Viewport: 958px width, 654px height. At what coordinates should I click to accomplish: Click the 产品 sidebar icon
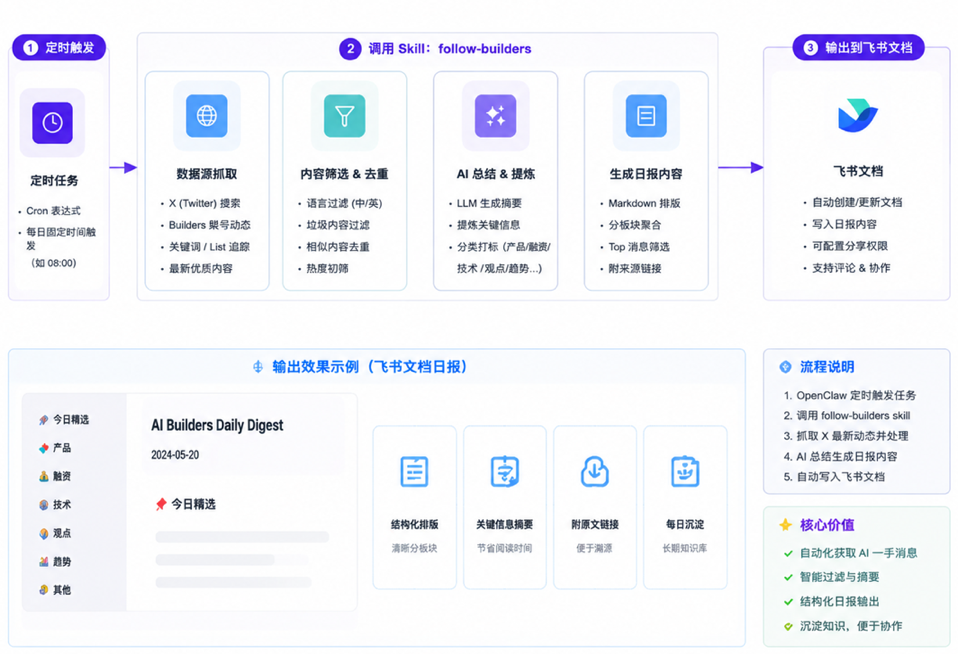pos(43,448)
